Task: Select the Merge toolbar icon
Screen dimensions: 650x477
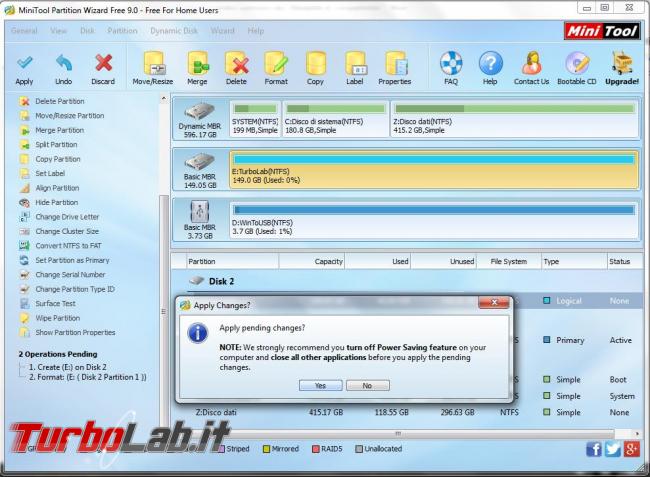Action: pyautogui.click(x=197, y=63)
